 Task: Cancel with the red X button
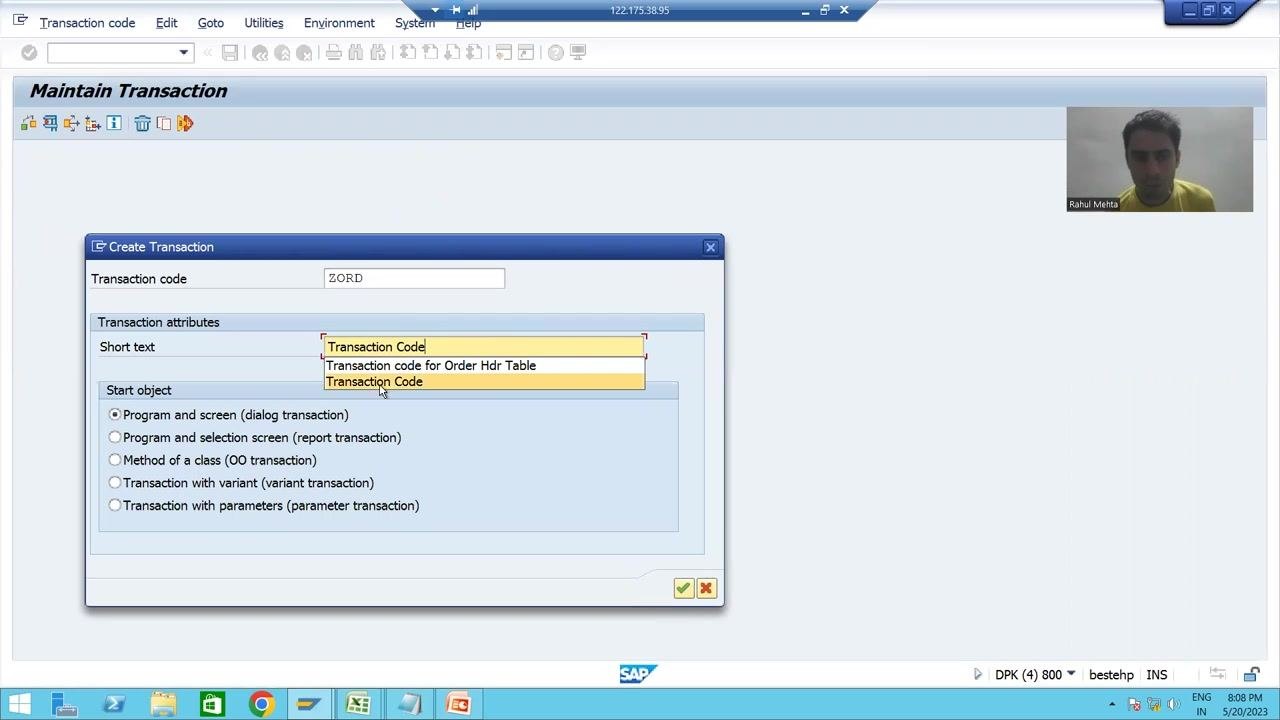click(x=706, y=588)
